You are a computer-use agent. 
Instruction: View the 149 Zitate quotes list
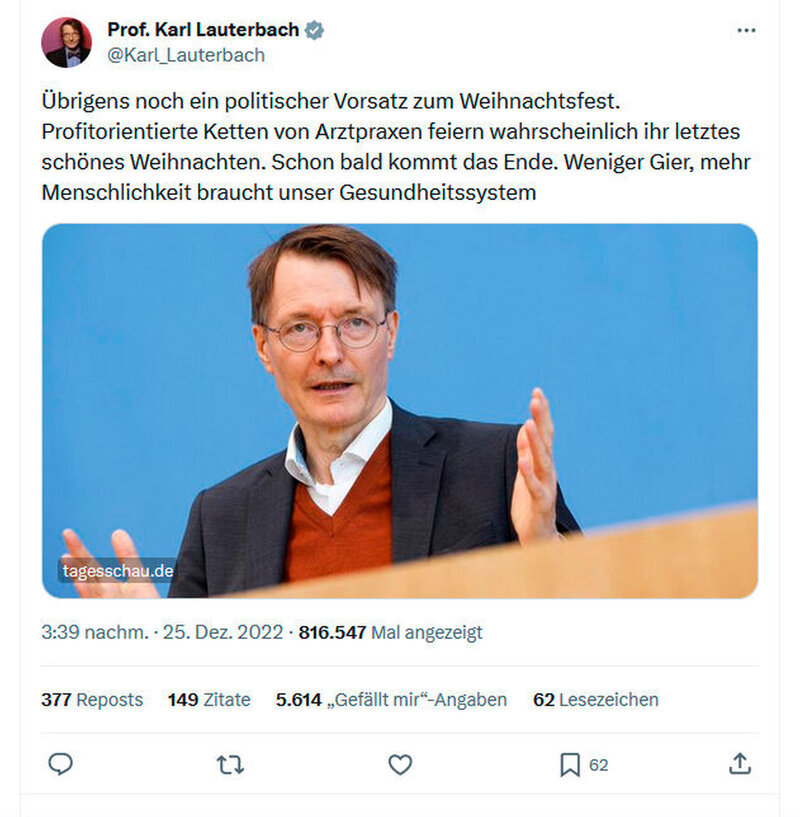[209, 699]
